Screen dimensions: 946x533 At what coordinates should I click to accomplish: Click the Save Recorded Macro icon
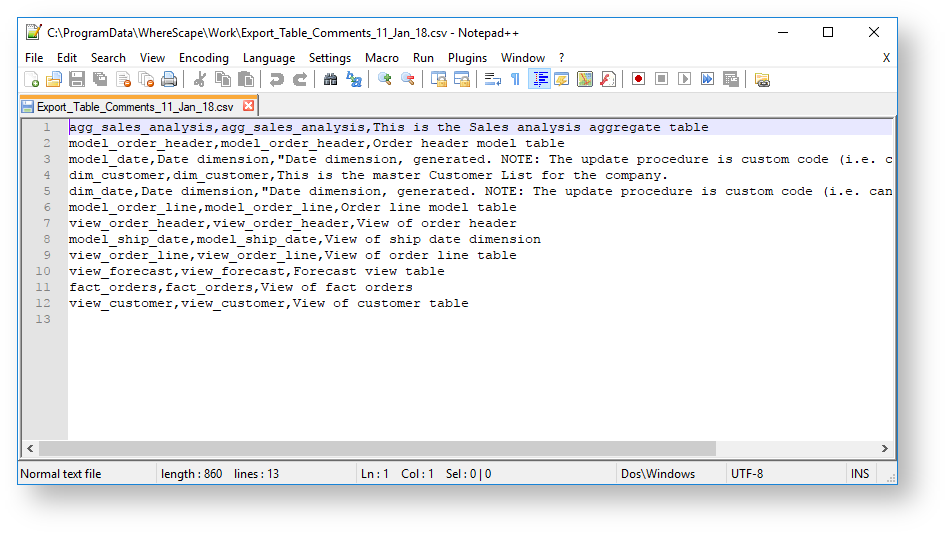(731, 79)
